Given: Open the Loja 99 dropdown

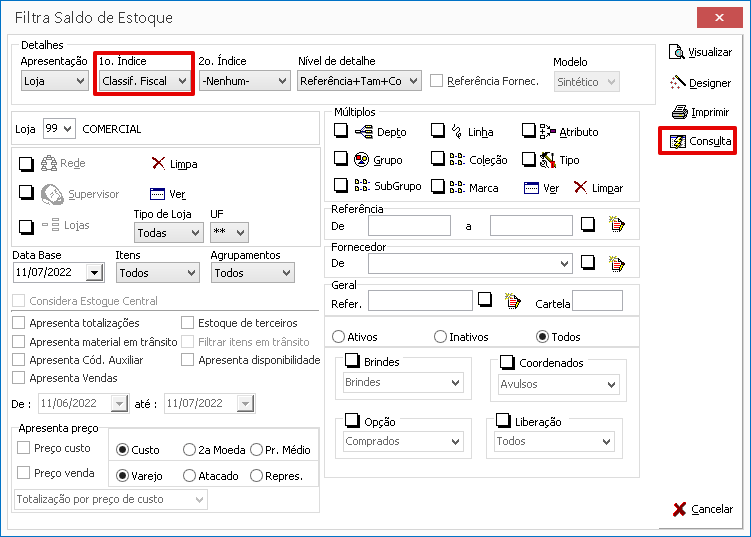Looking at the screenshot, I should 59,128.
